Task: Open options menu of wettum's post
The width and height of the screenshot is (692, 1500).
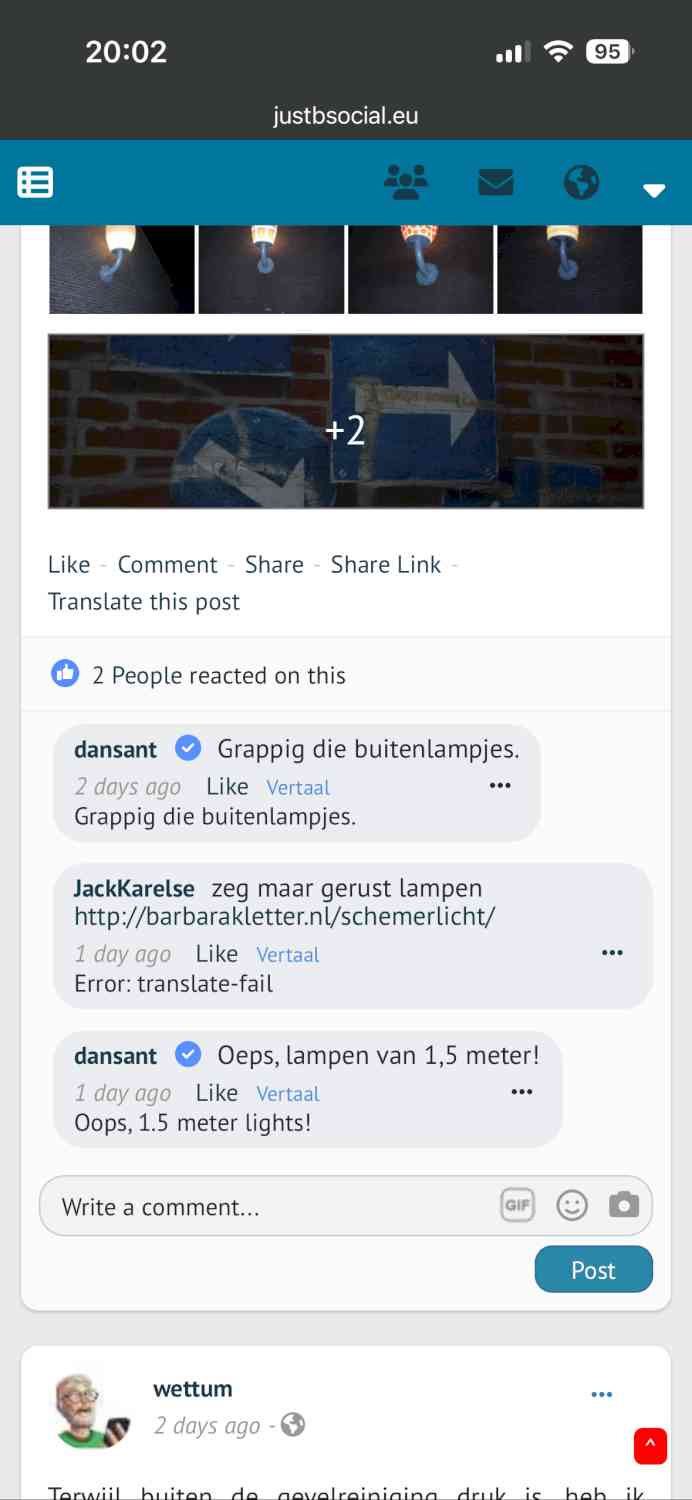Action: point(601,1394)
